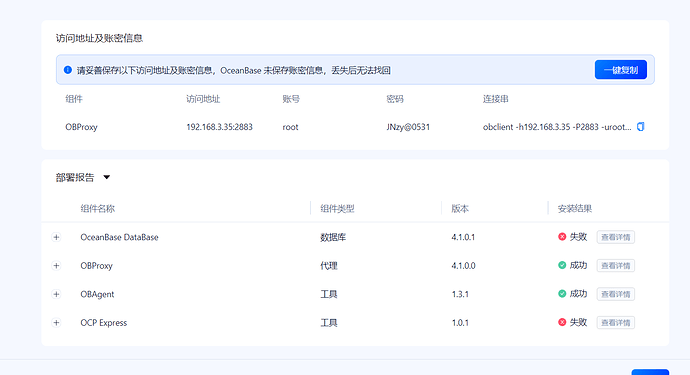Click the 连接串 column header

pos(495,99)
